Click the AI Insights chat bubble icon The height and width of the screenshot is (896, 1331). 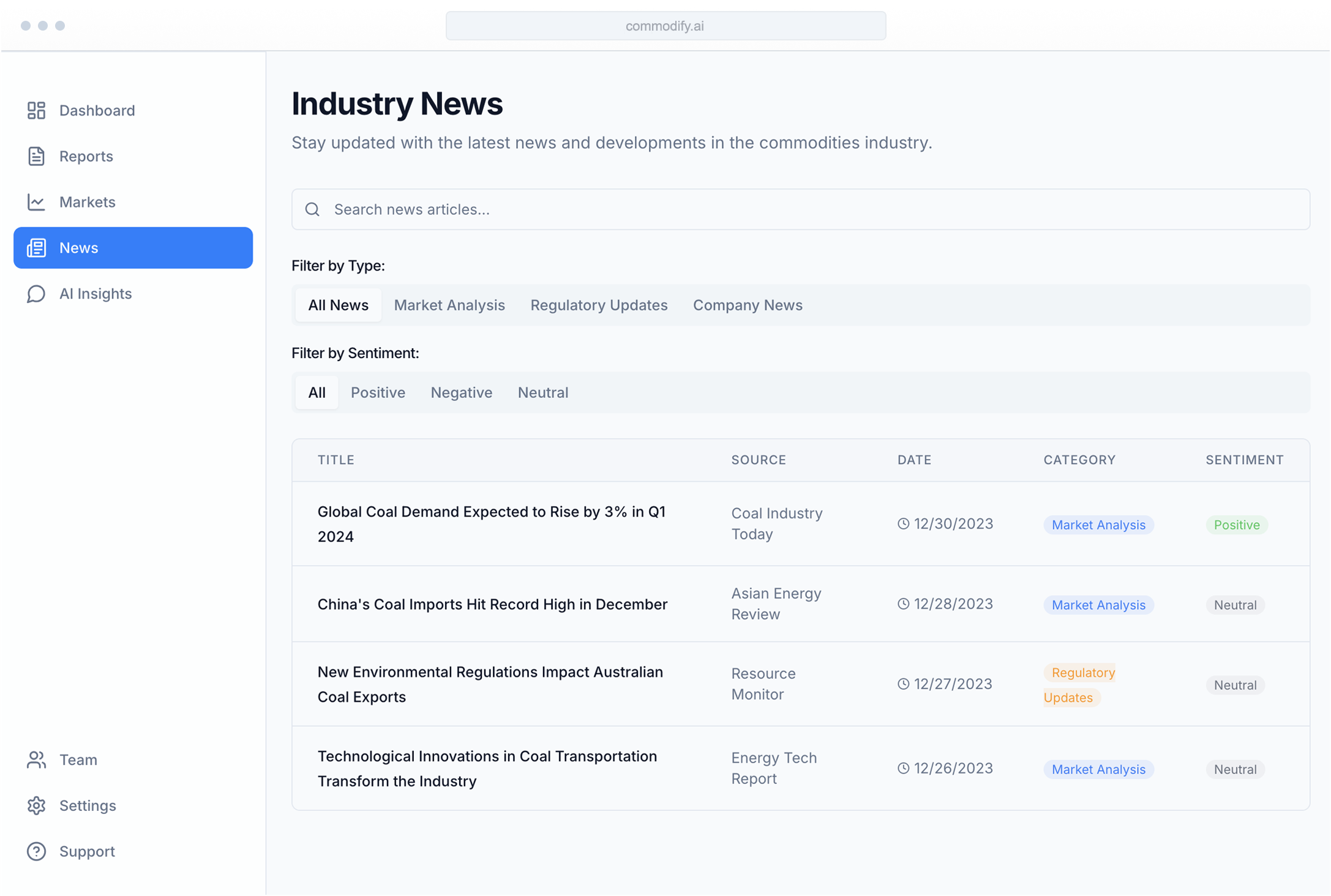36,294
